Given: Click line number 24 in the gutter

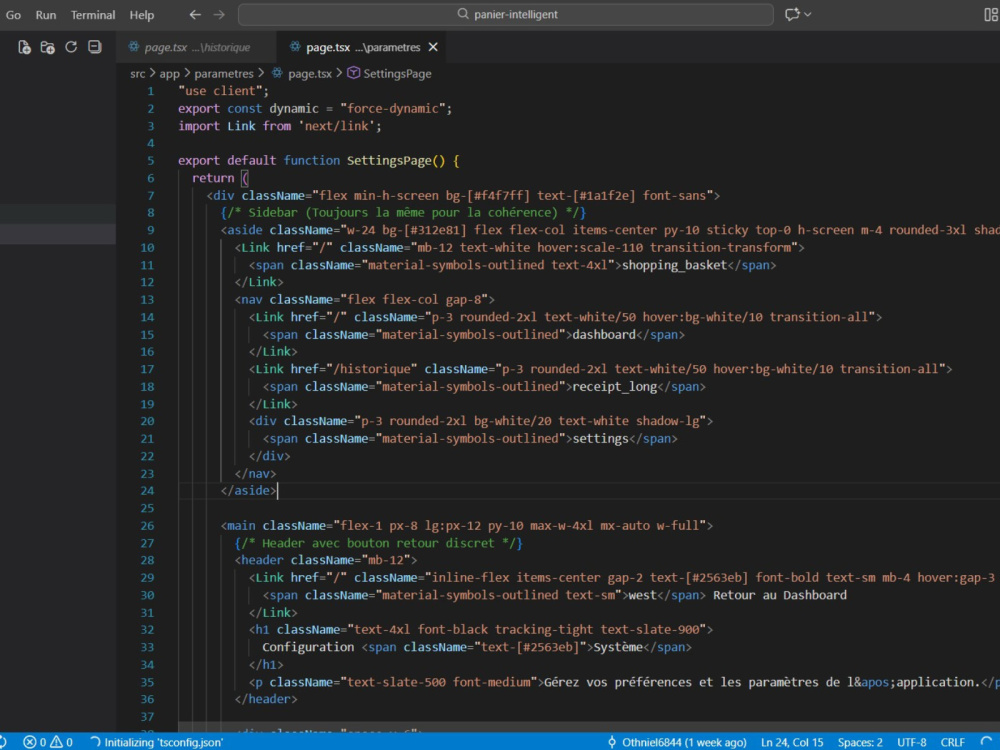Looking at the screenshot, I should [x=147, y=491].
